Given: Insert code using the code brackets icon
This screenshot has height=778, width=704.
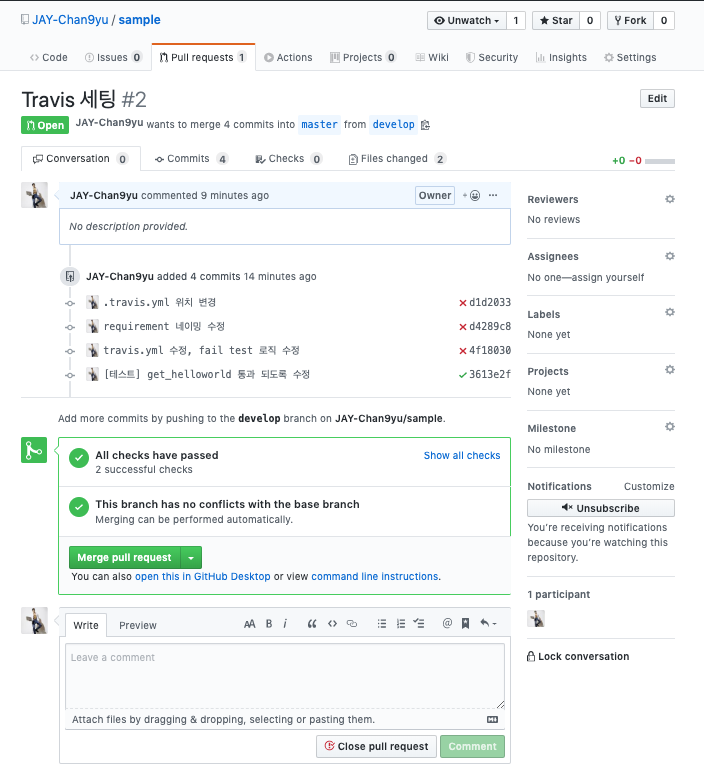Looking at the screenshot, I should click(x=332, y=624).
